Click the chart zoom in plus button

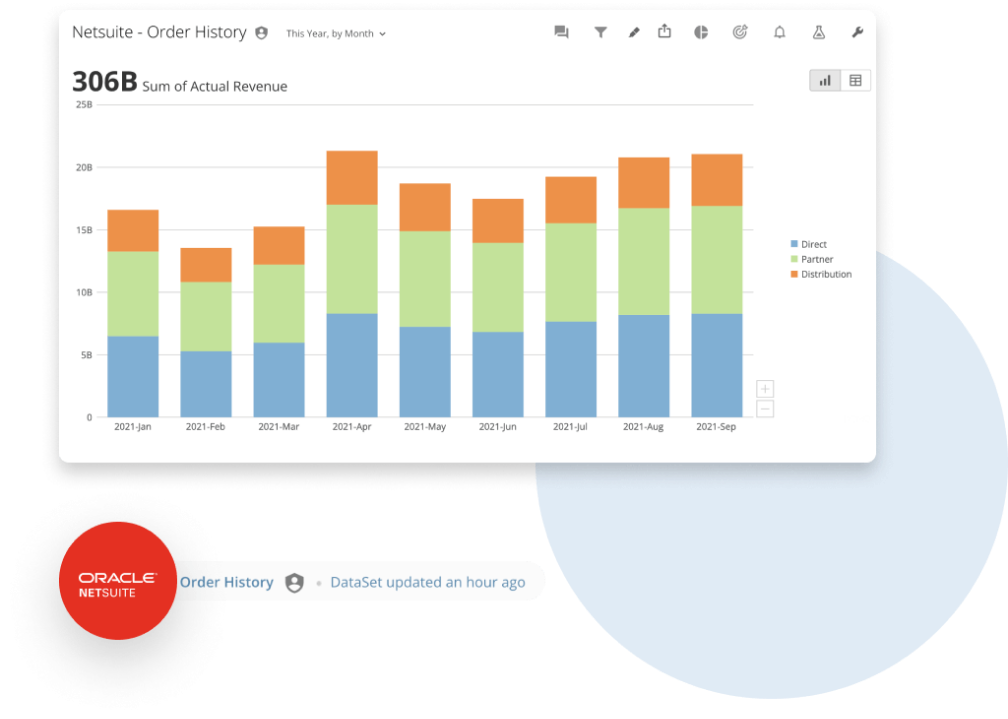[765, 389]
